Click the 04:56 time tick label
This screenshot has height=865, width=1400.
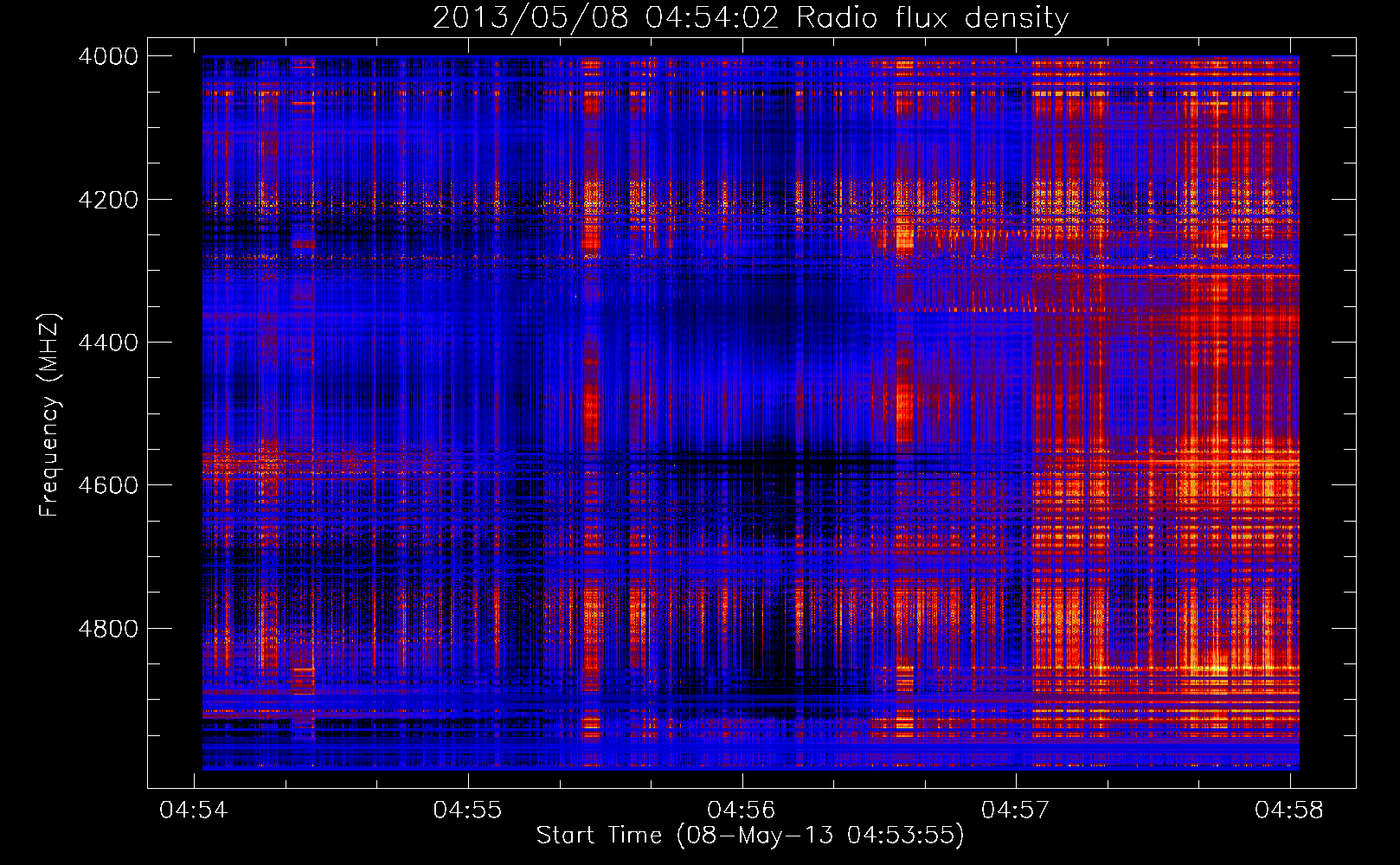click(742, 811)
